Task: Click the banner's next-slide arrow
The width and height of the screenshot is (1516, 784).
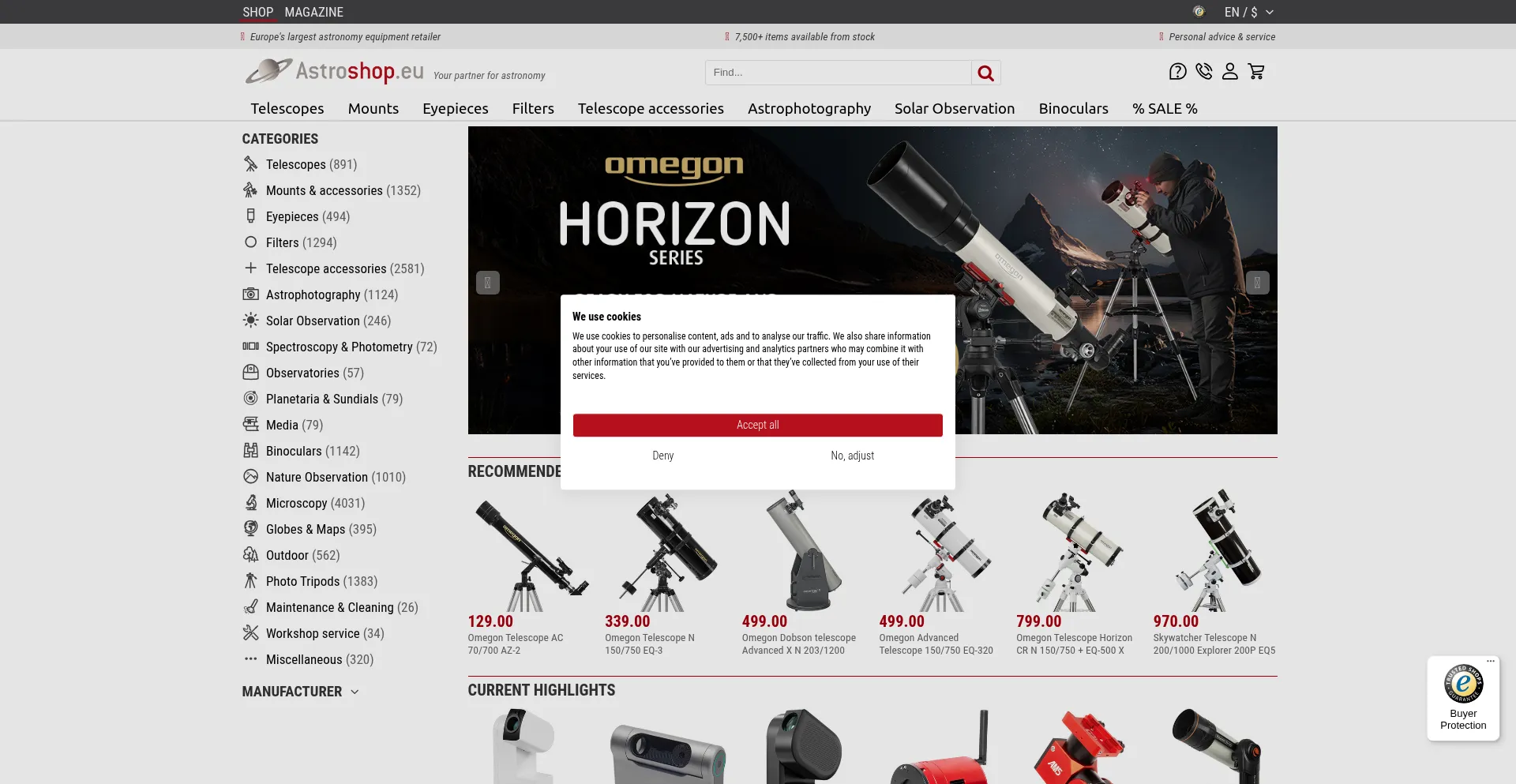Action: pyautogui.click(x=1256, y=282)
